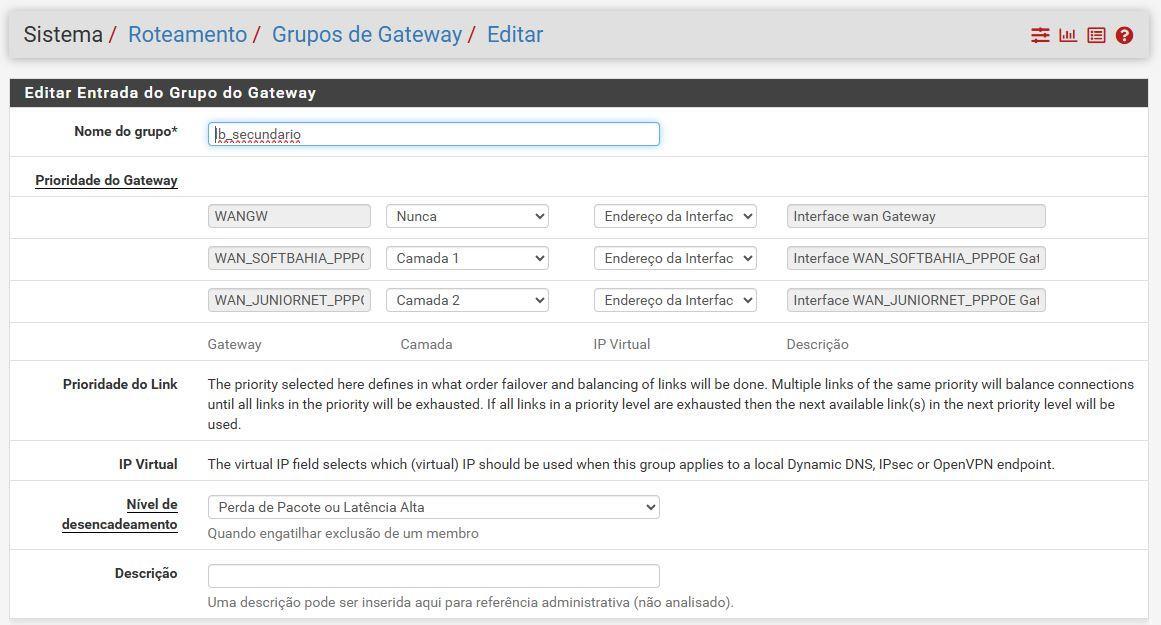The height and width of the screenshot is (625, 1161).
Task: Click the Prioridade do Gateway label
Action: click(x=106, y=180)
